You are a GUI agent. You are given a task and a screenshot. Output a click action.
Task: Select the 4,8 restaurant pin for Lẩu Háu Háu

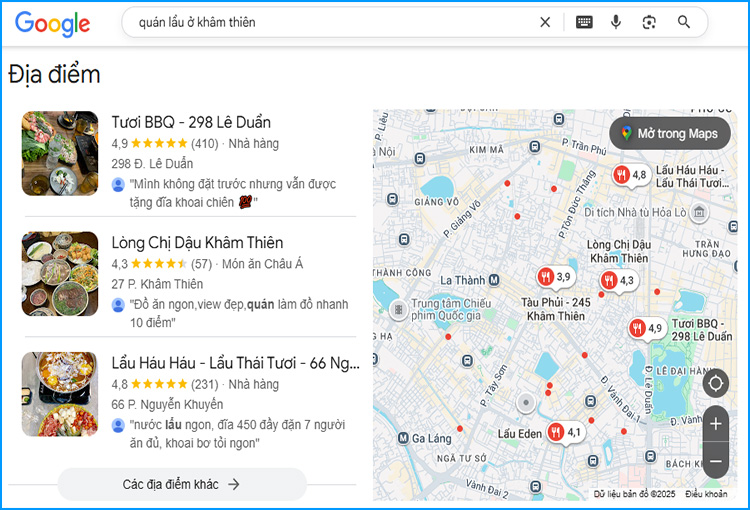coord(630,175)
